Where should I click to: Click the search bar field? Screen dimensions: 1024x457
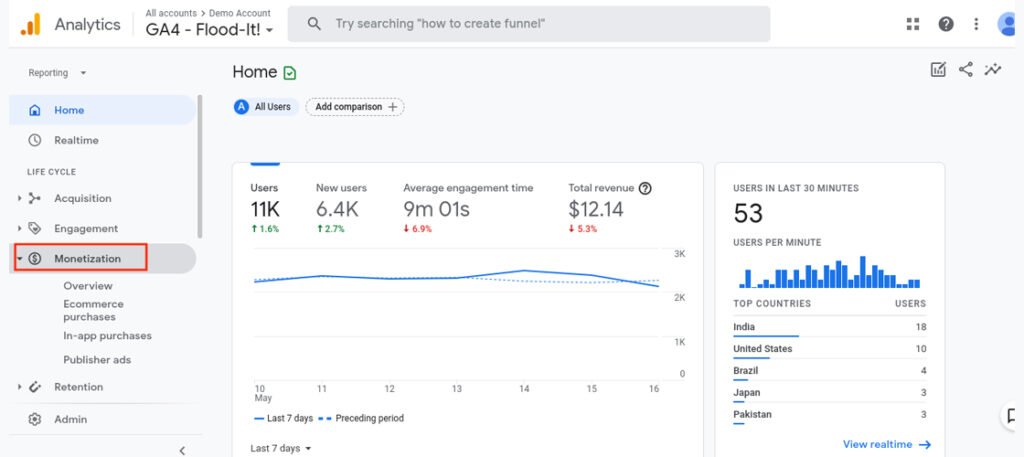pos(528,24)
